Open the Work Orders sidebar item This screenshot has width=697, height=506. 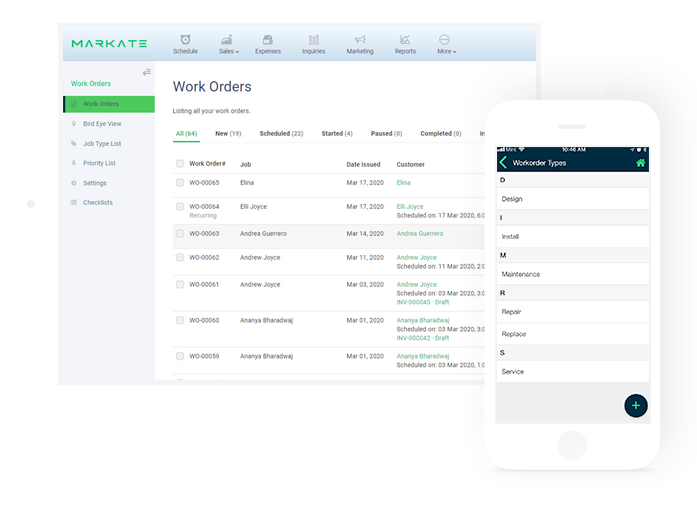(109, 104)
